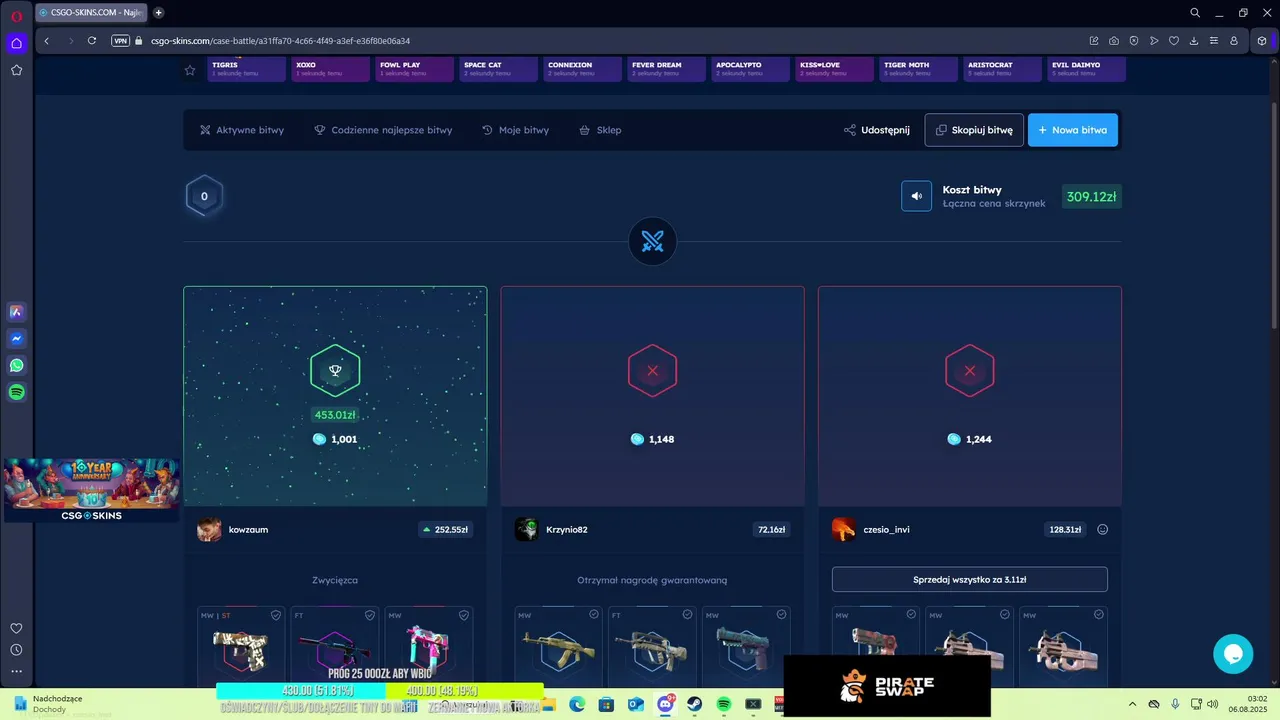The width and height of the screenshot is (1280, 720).
Task: Click the 453.01zł winnings label
Action: point(335,415)
